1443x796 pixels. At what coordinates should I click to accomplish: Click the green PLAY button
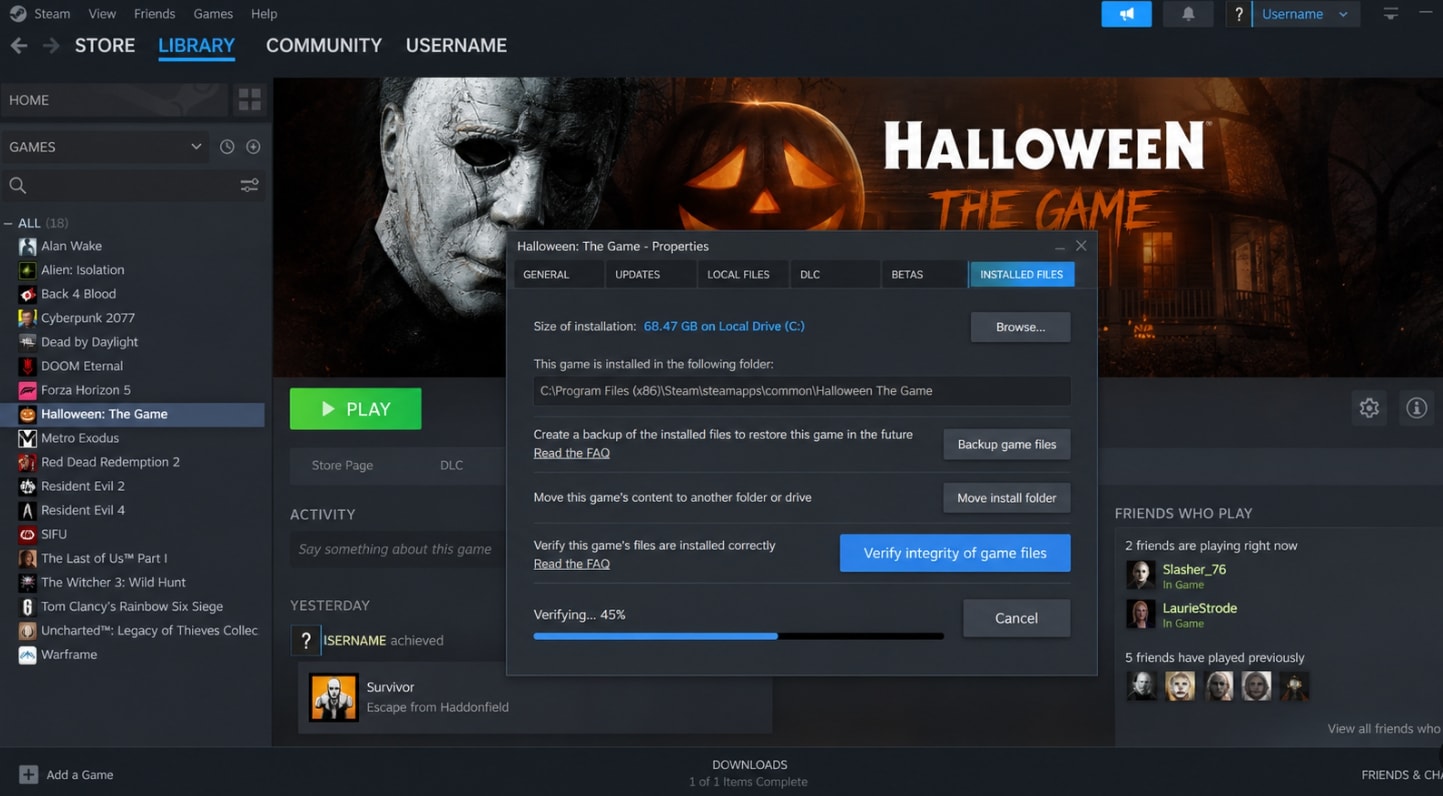355,409
